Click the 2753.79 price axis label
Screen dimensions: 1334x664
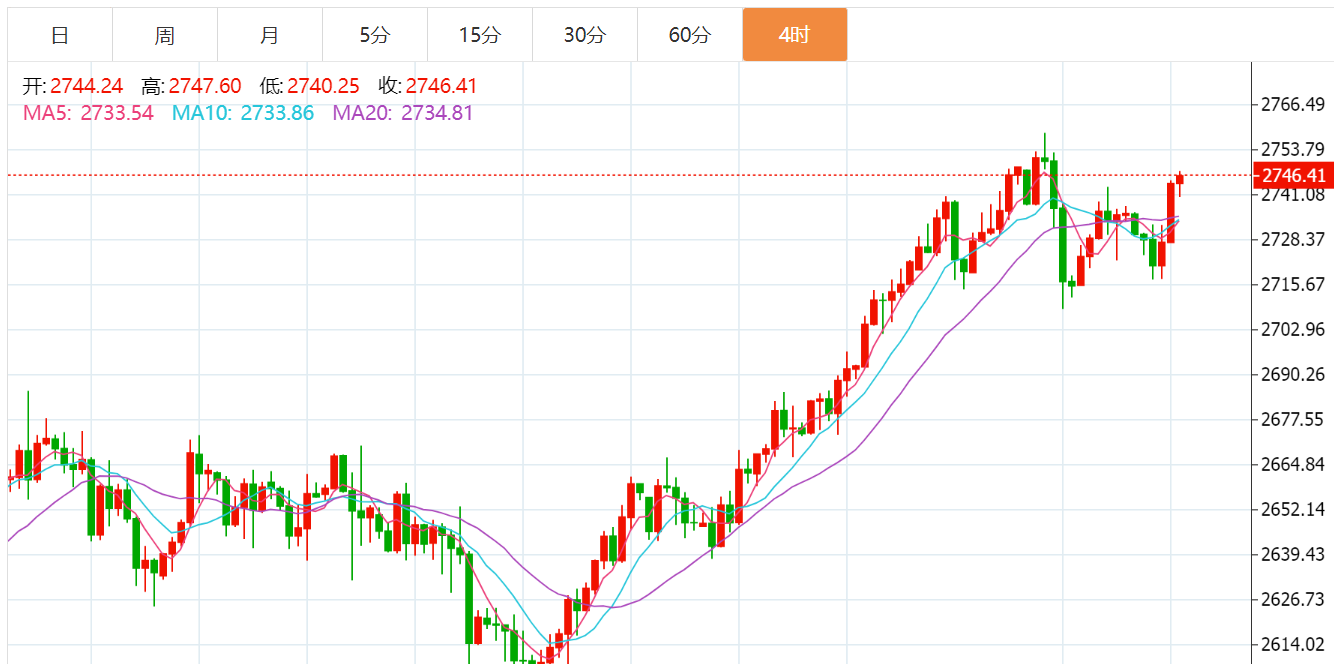1293,150
